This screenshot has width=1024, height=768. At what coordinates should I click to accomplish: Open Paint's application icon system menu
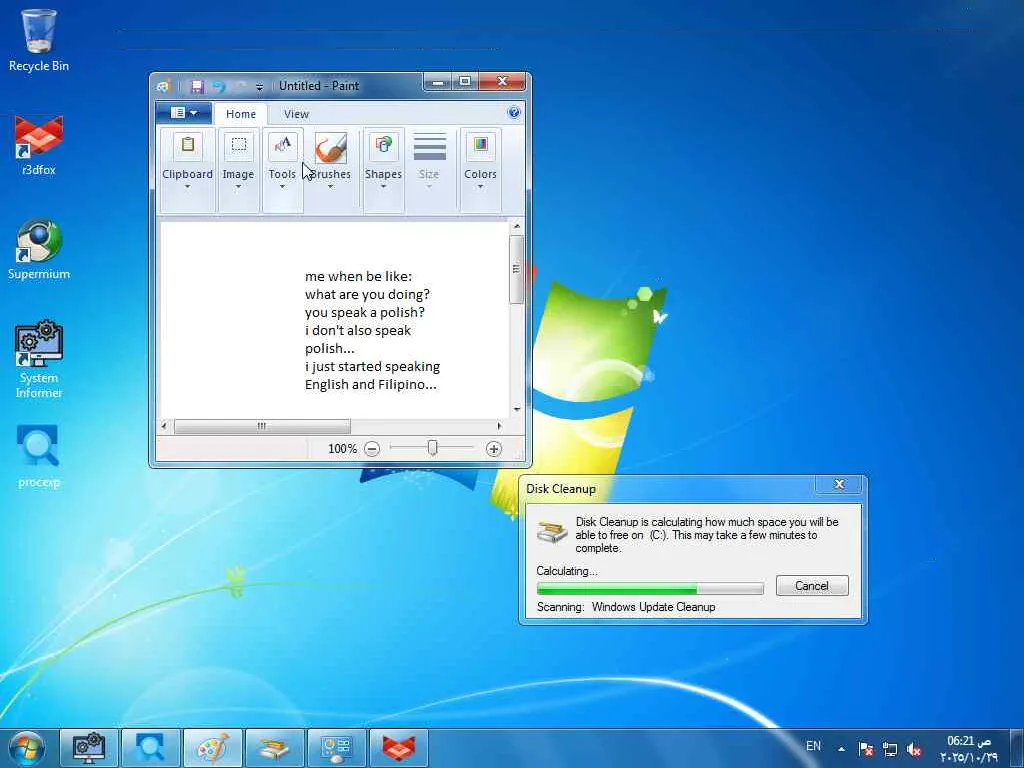pos(164,86)
